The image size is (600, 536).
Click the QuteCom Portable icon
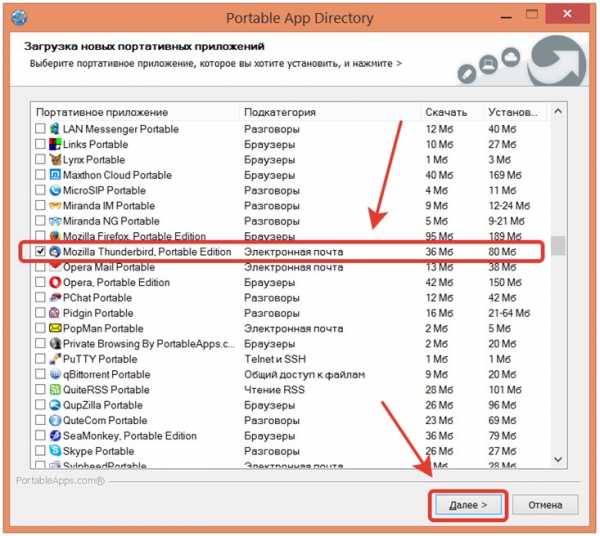pos(55,420)
